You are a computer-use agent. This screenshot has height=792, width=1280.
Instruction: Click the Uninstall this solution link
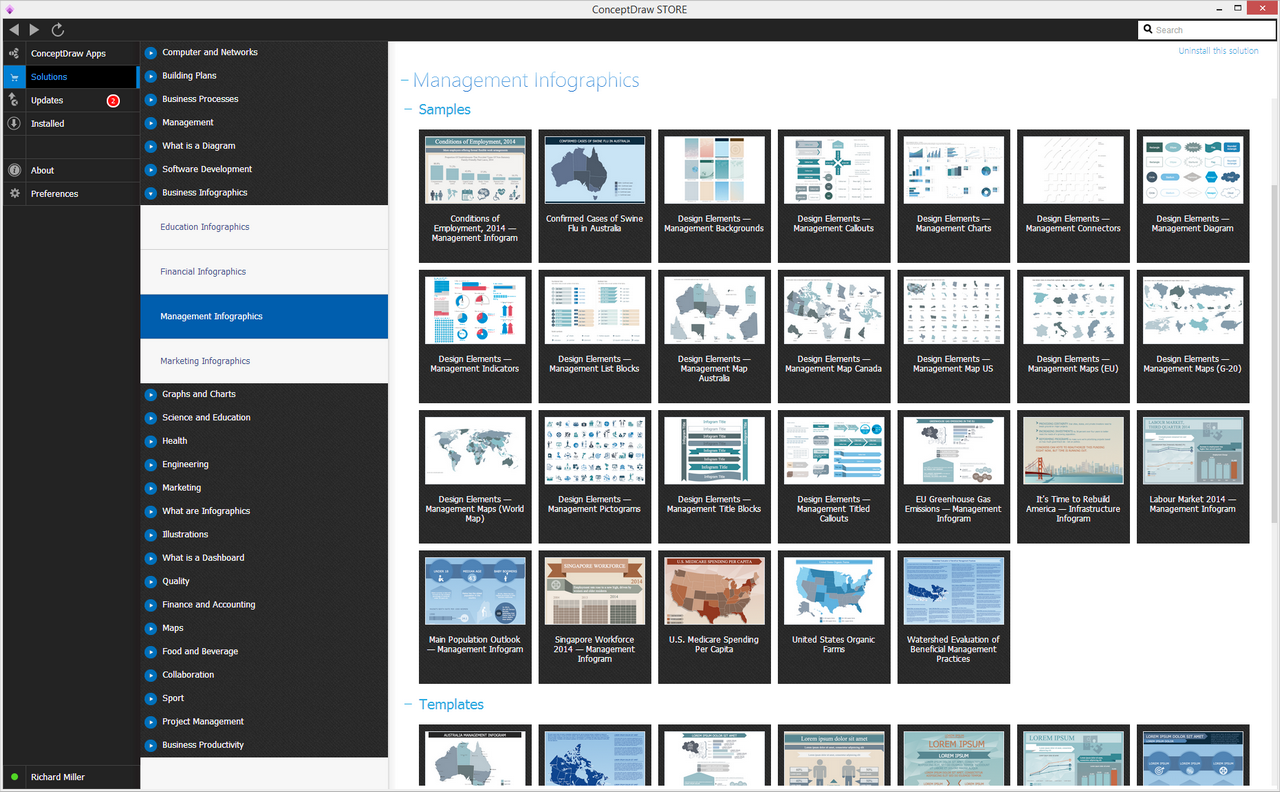(x=1218, y=51)
